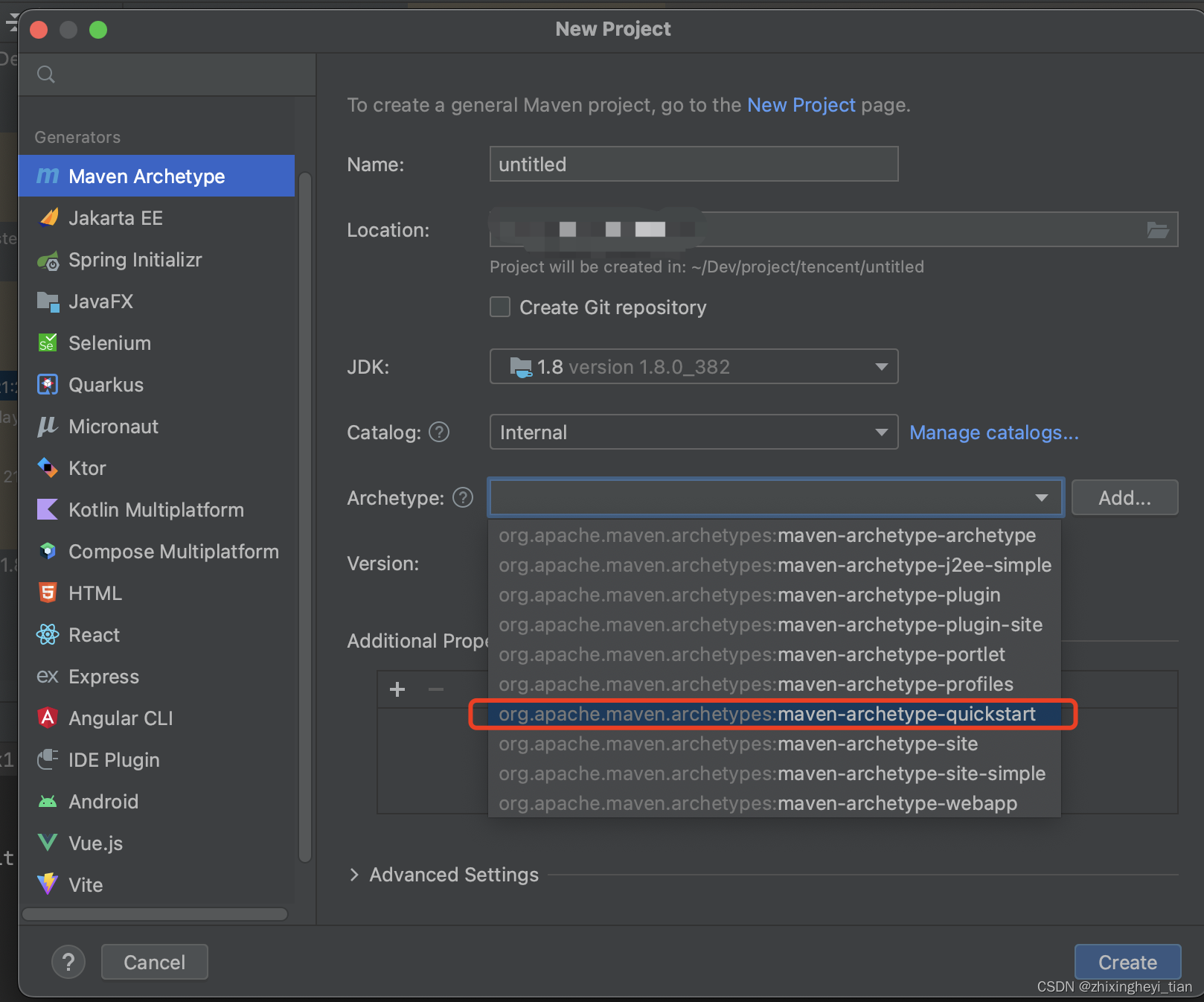Click the Selenium icon
This screenshot has height=1002, width=1204.
pos(48,343)
